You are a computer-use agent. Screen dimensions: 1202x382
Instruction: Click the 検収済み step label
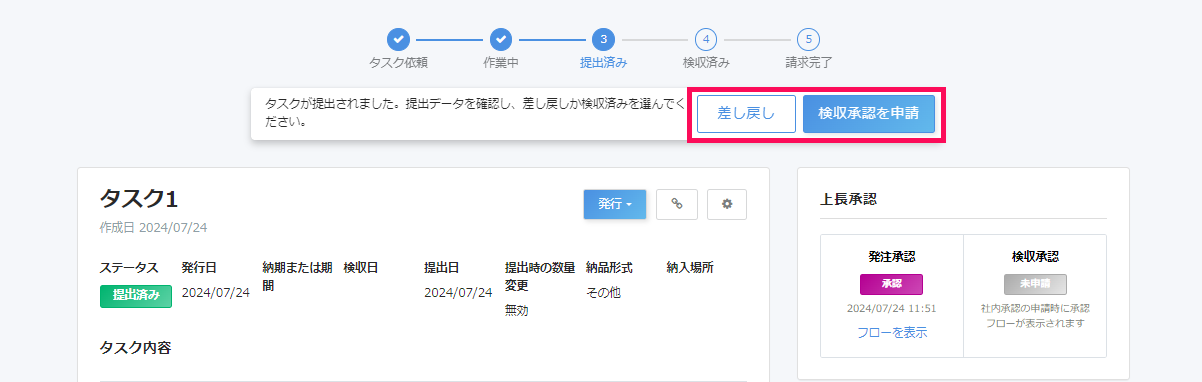coord(706,62)
